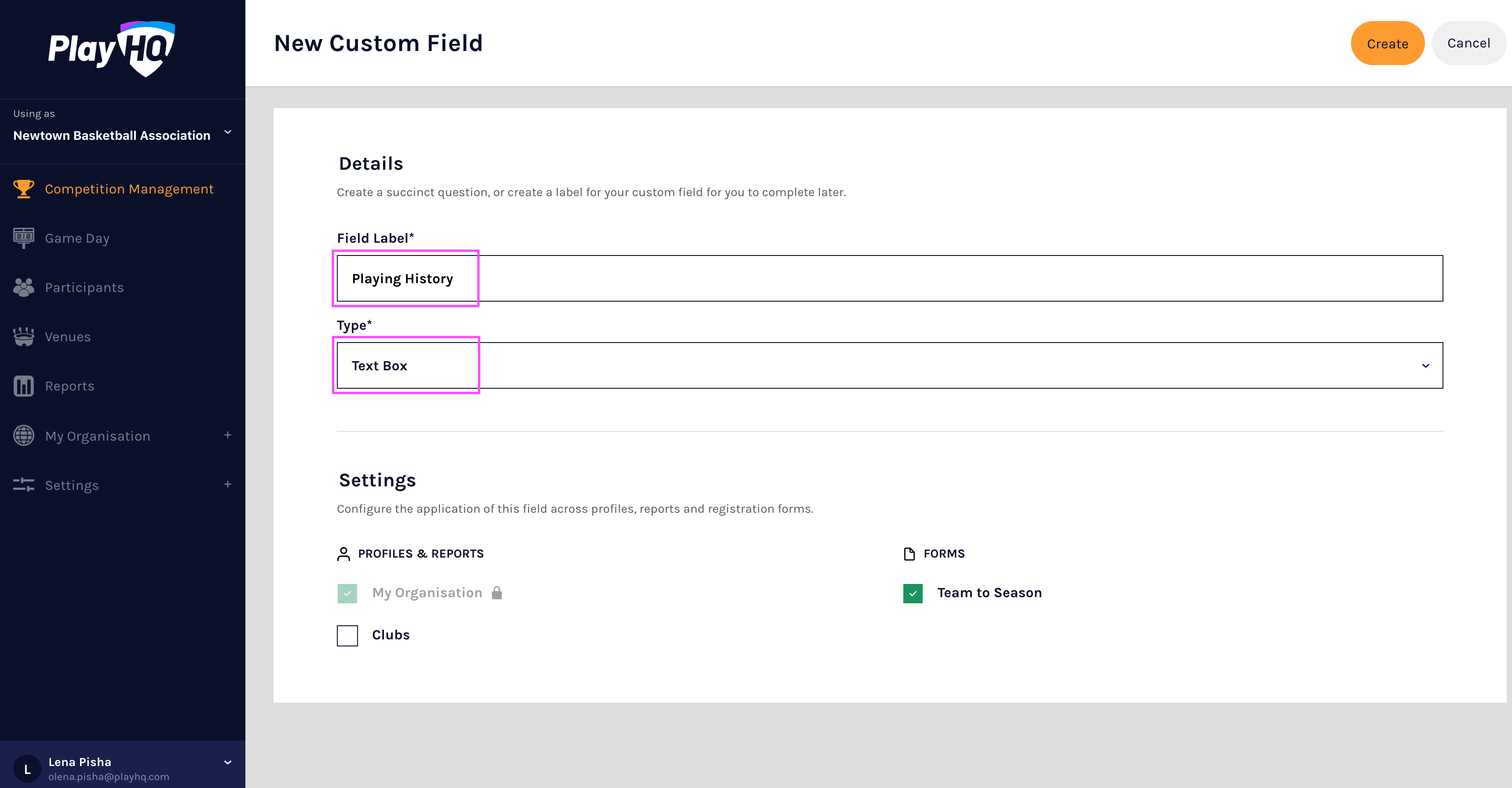The height and width of the screenshot is (788, 1512).
Task: Click the My Organisation globe icon
Action: tap(23, 435)
